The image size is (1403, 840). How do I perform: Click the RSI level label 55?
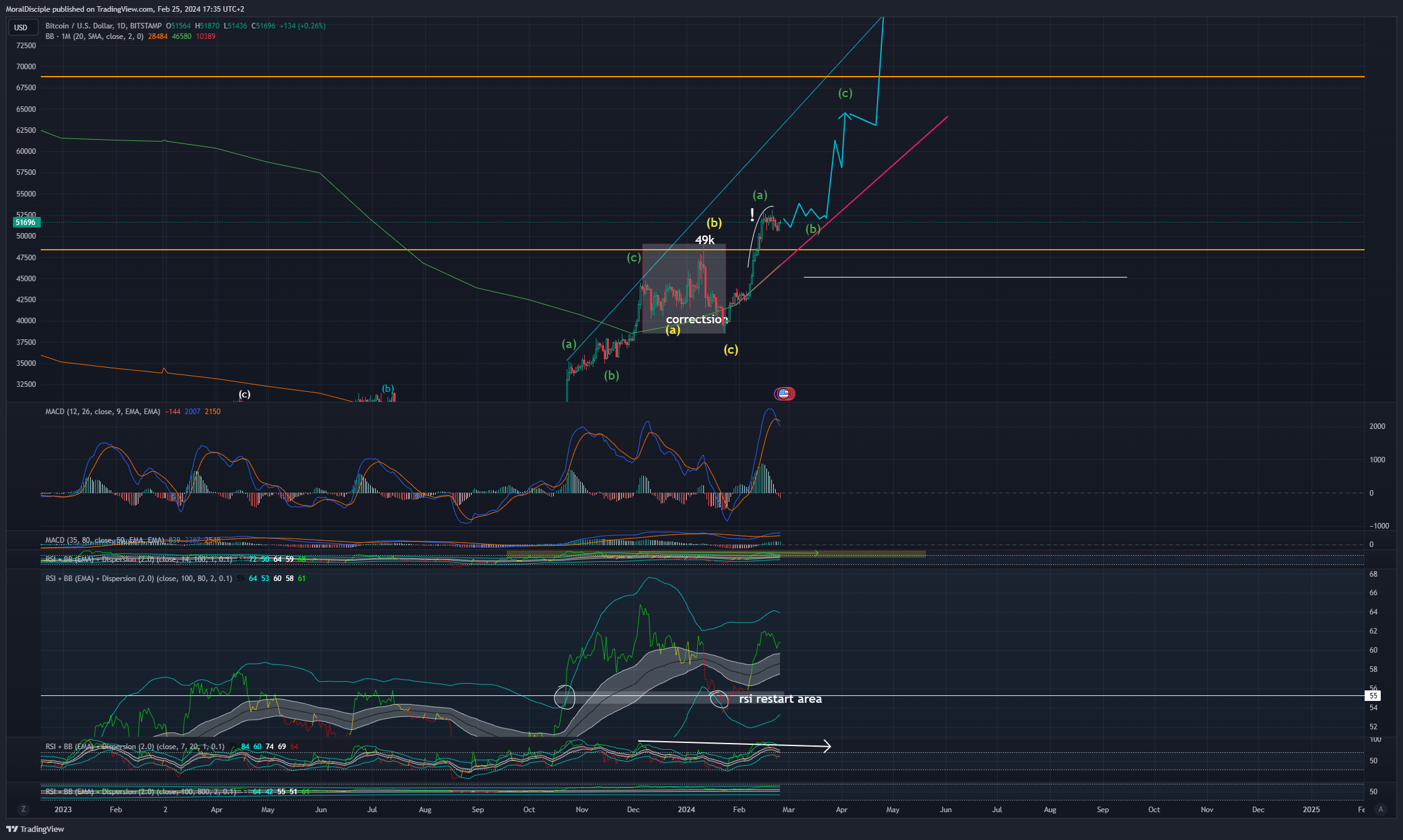[x=1373, y=695]
